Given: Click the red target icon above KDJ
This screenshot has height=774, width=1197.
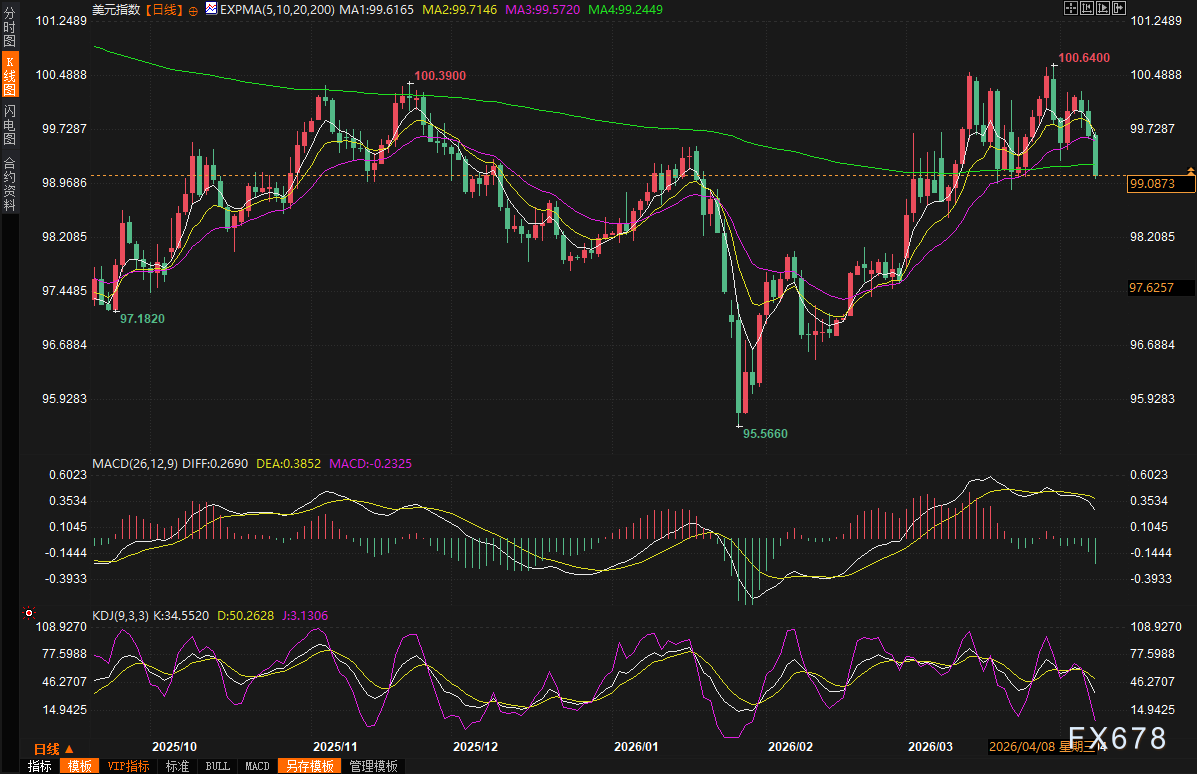Looking at the screenshot, I should [29, 612].
